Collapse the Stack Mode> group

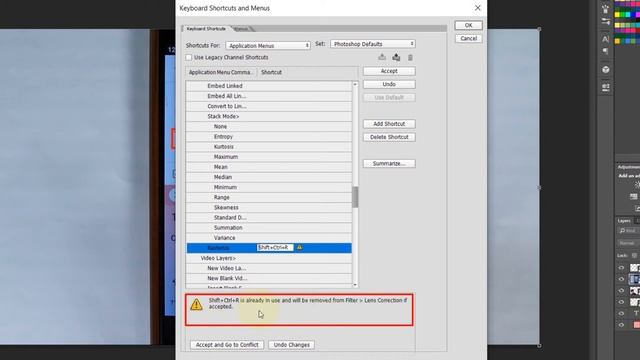(x=269, y=116)
